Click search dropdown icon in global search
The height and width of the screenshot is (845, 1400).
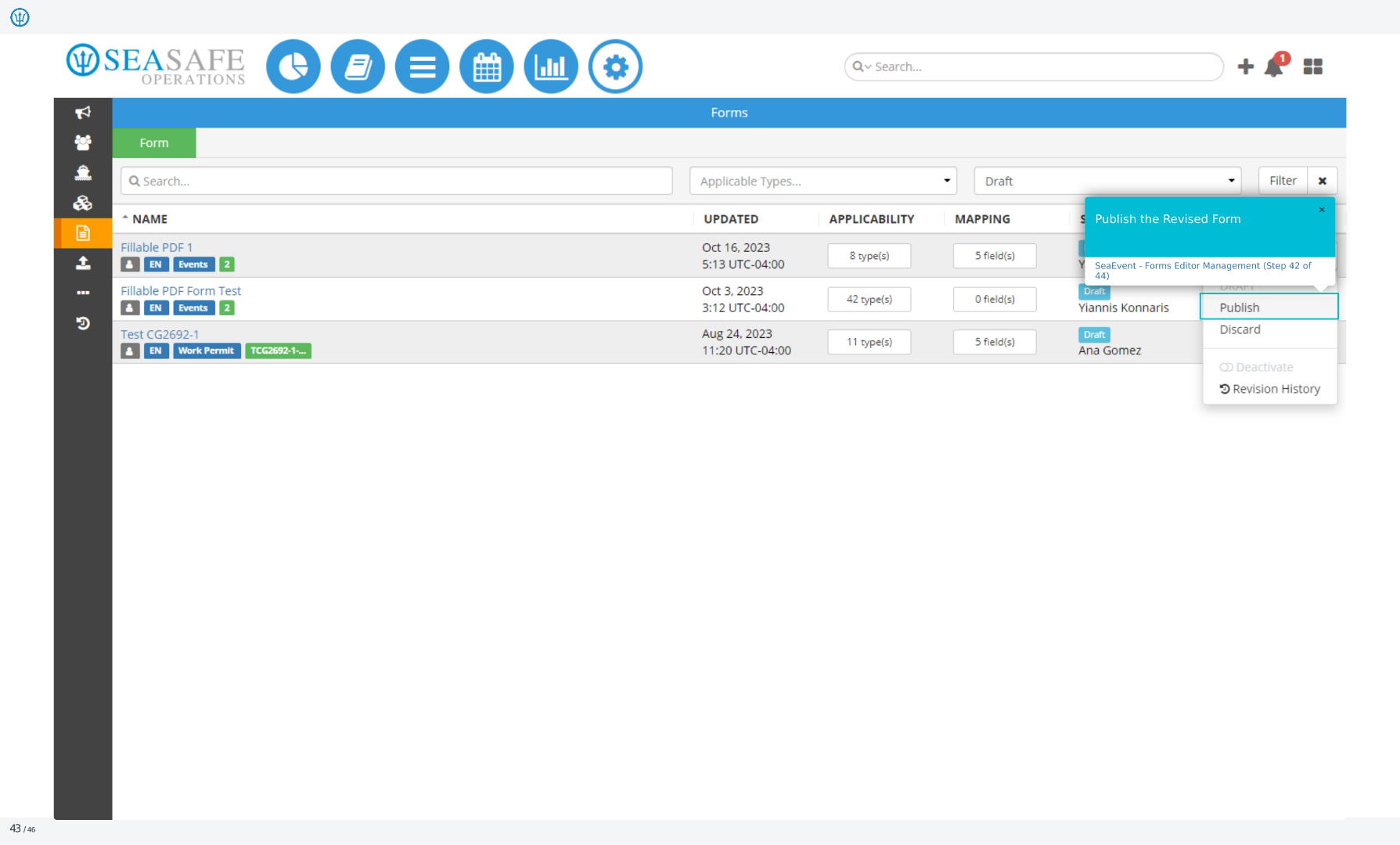(x=862, y=67)
